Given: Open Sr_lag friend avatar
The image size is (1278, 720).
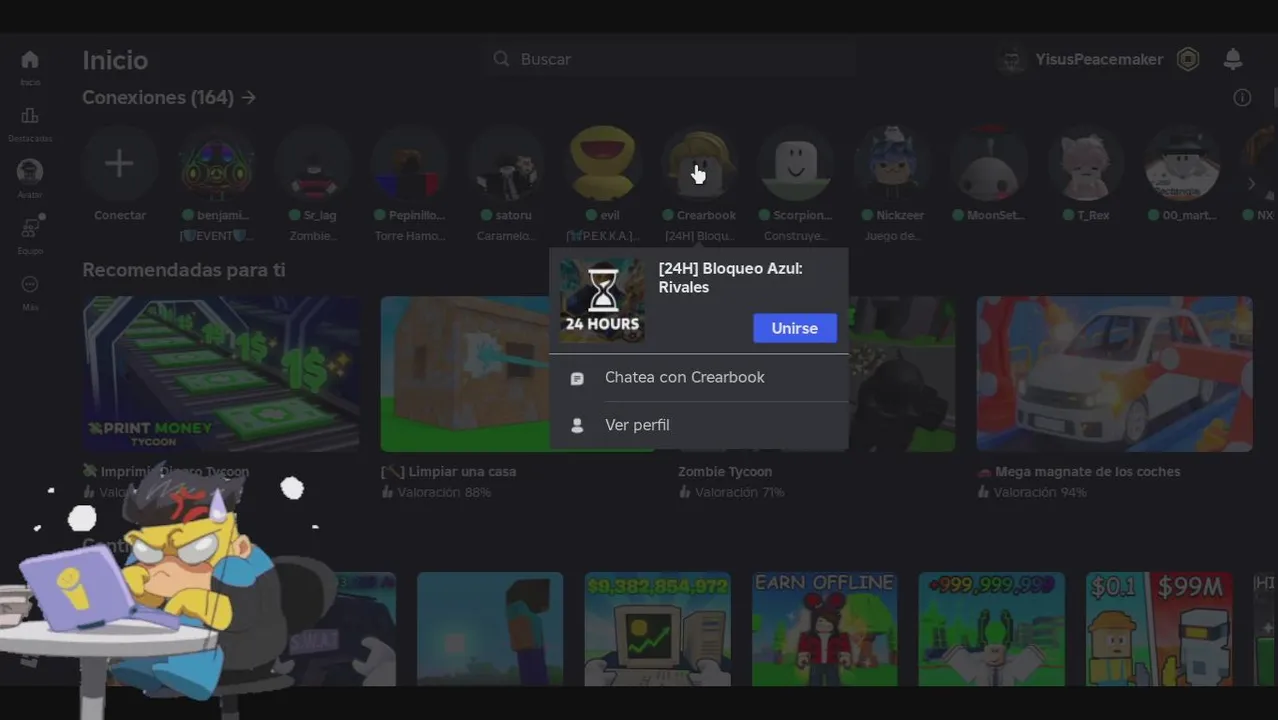Looking at the screenshot, I should tap(313, 164).
